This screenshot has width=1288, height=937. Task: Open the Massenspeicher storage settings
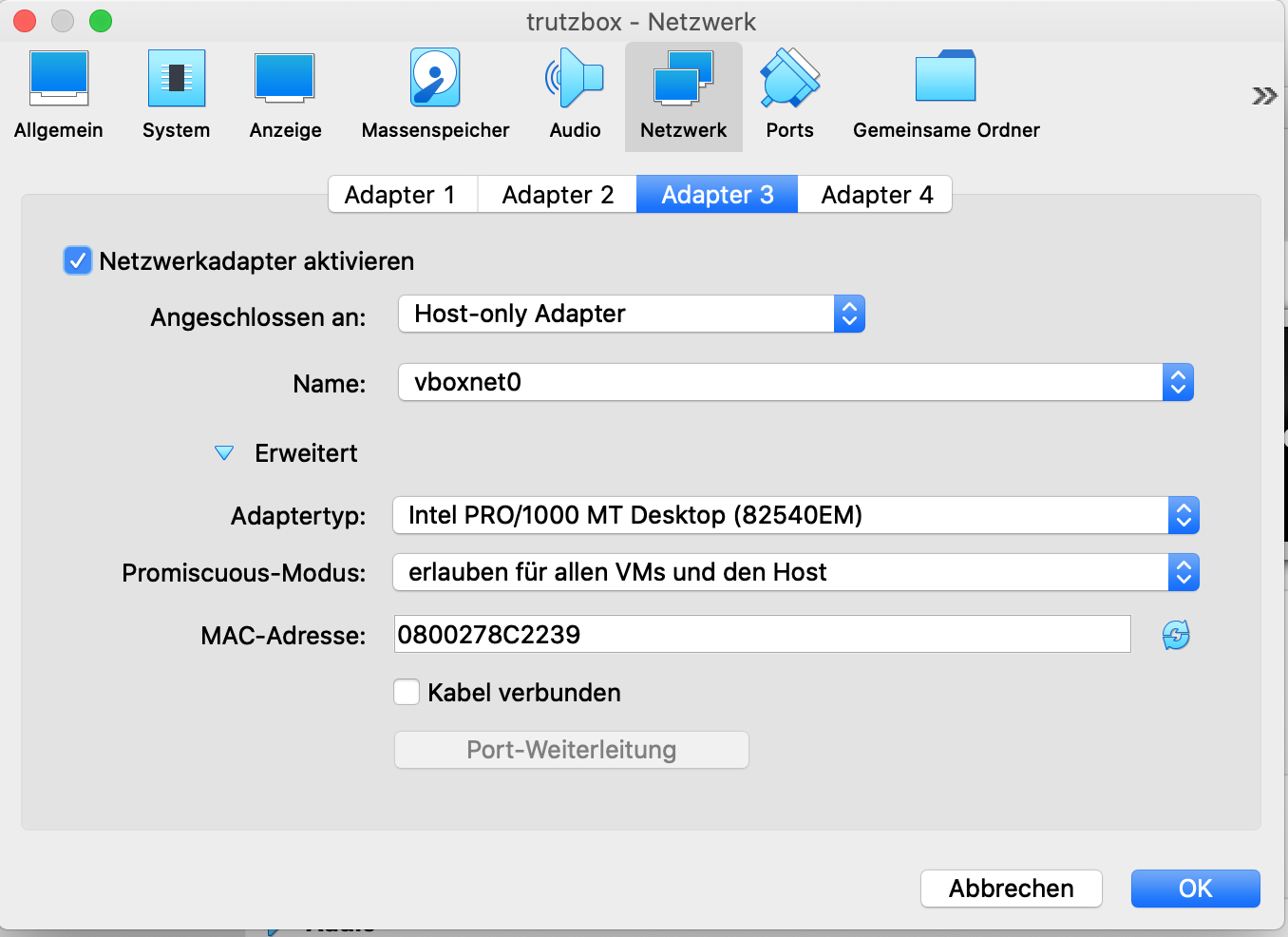click(x=435, y=95)
